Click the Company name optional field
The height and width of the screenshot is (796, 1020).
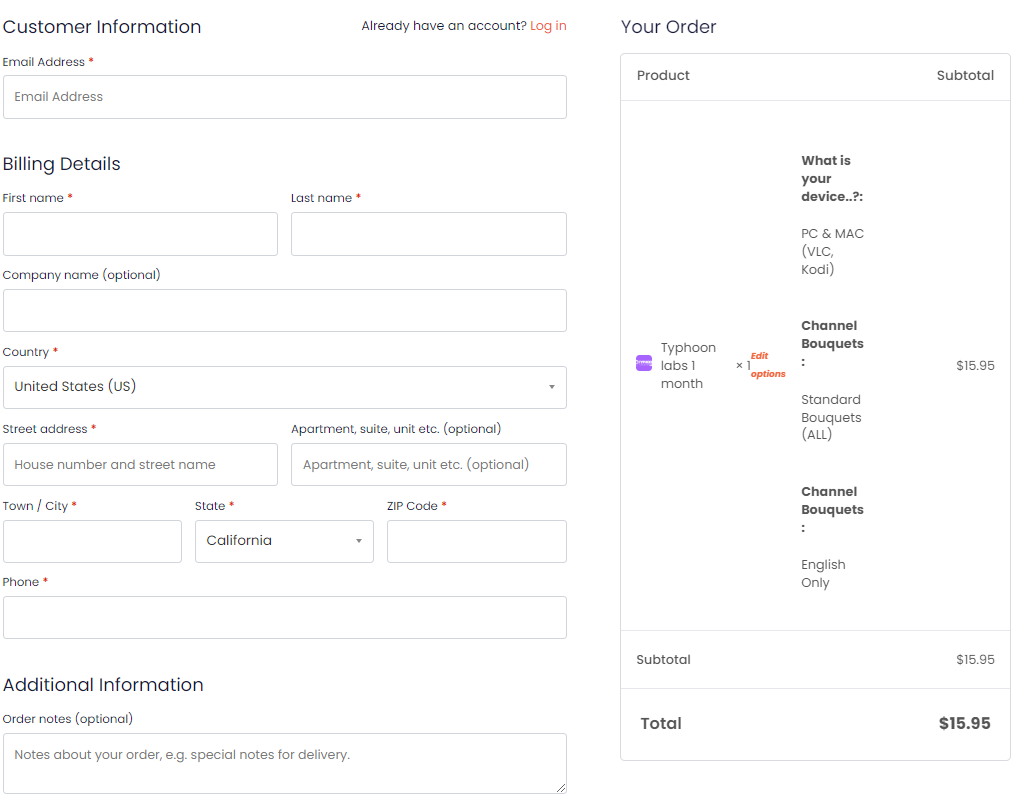284,311
